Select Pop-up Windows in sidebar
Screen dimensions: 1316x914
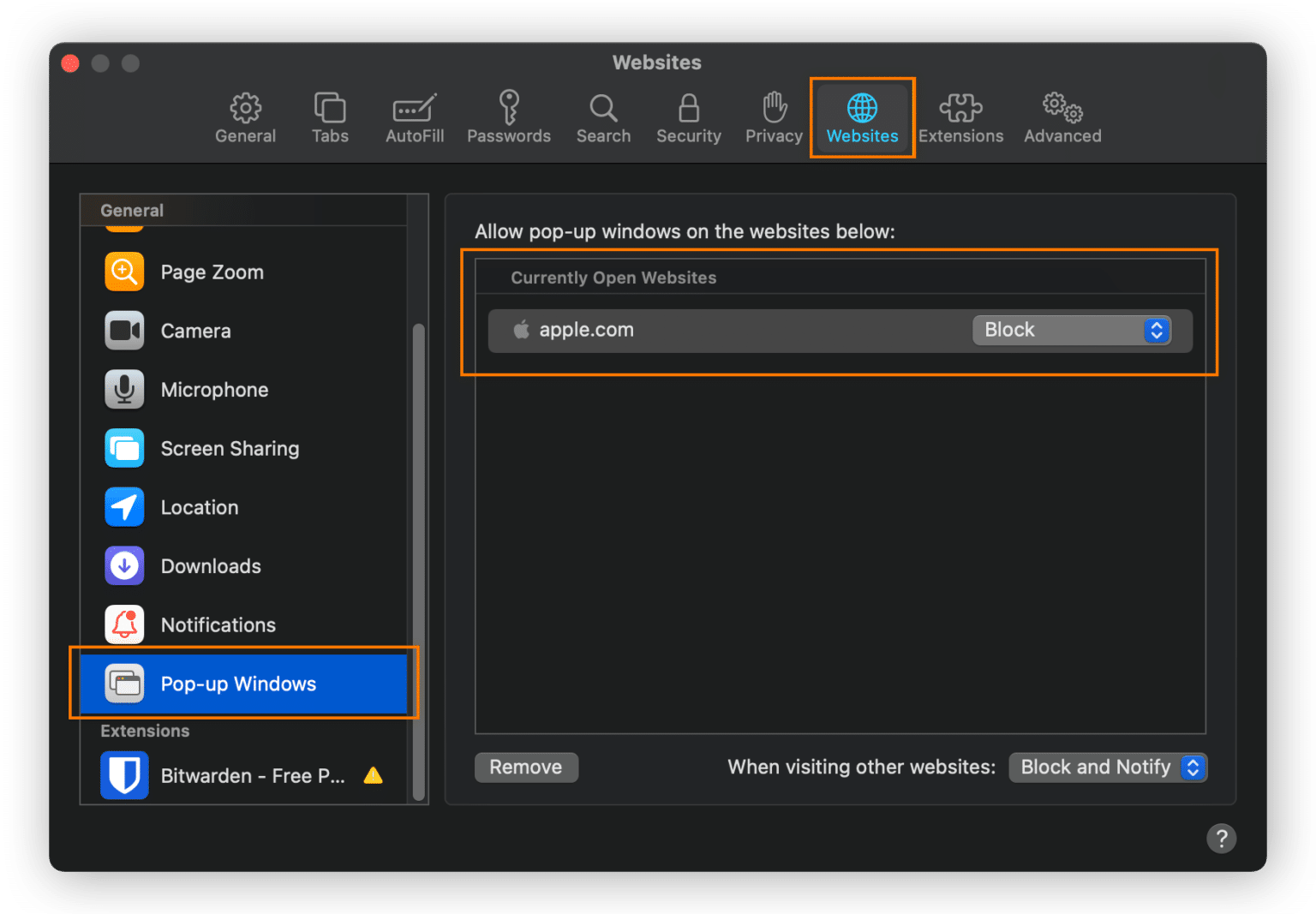[238, 684]
